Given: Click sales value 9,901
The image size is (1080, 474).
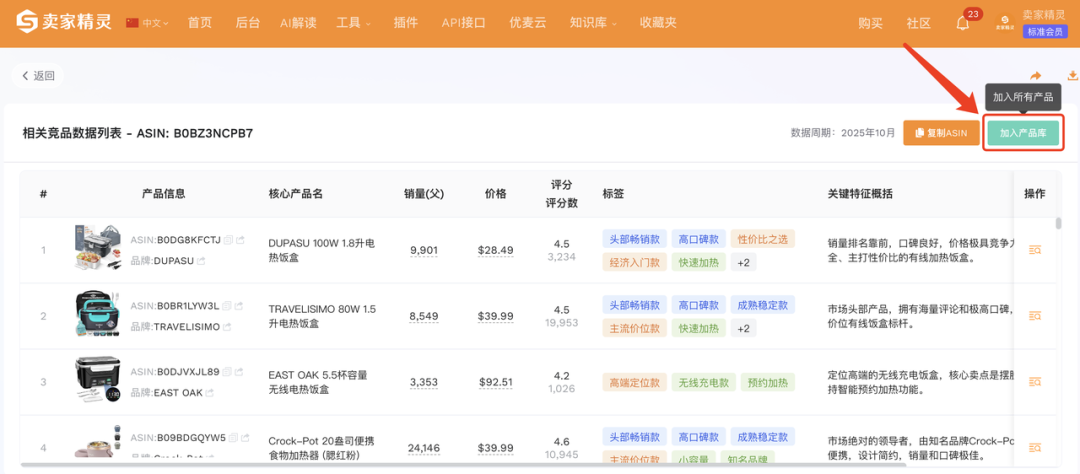Looking at the screenshot, I should pyautogui.click(x=424, y=250).
